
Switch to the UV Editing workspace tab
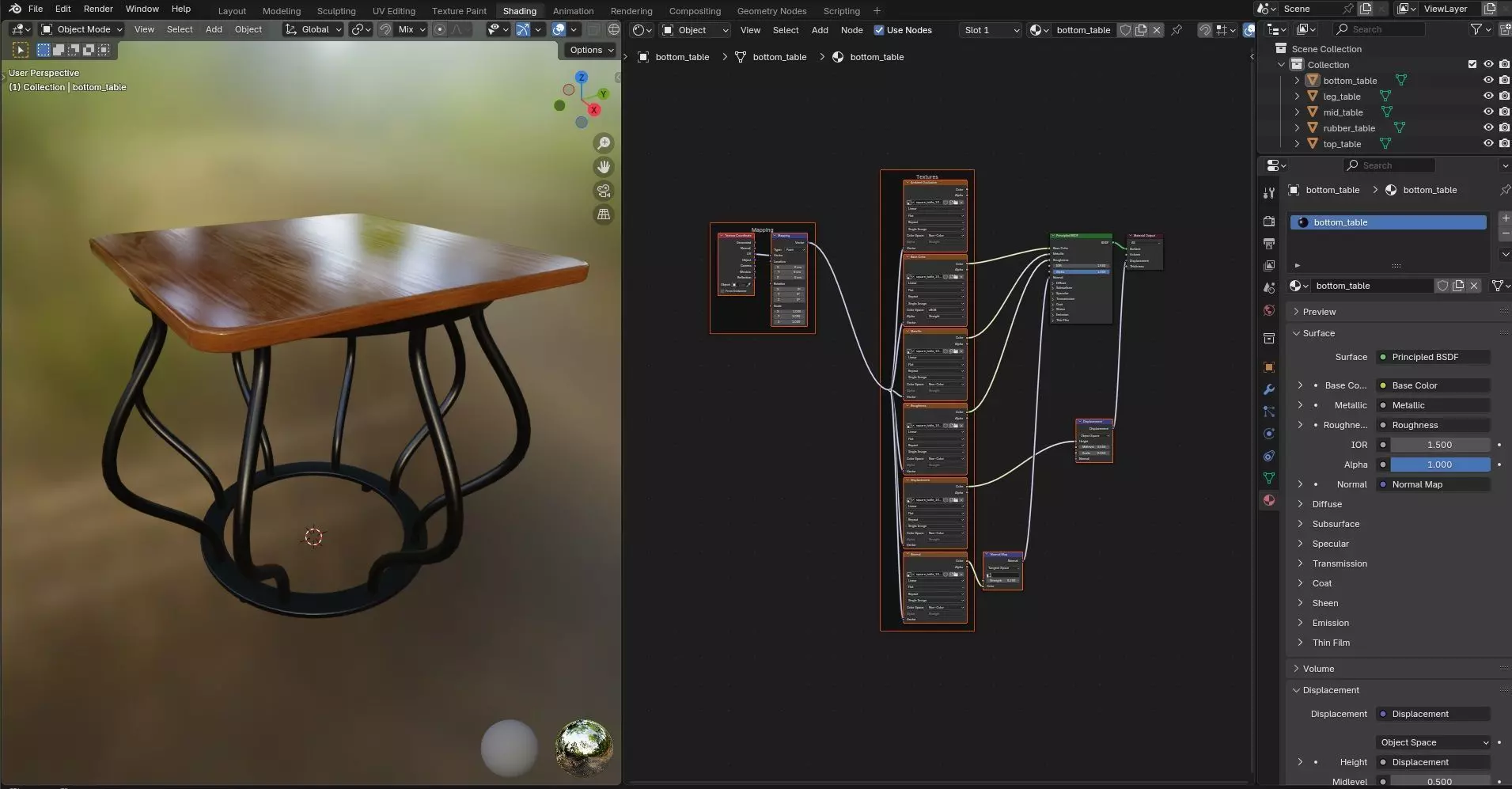(x=393, y=11)
